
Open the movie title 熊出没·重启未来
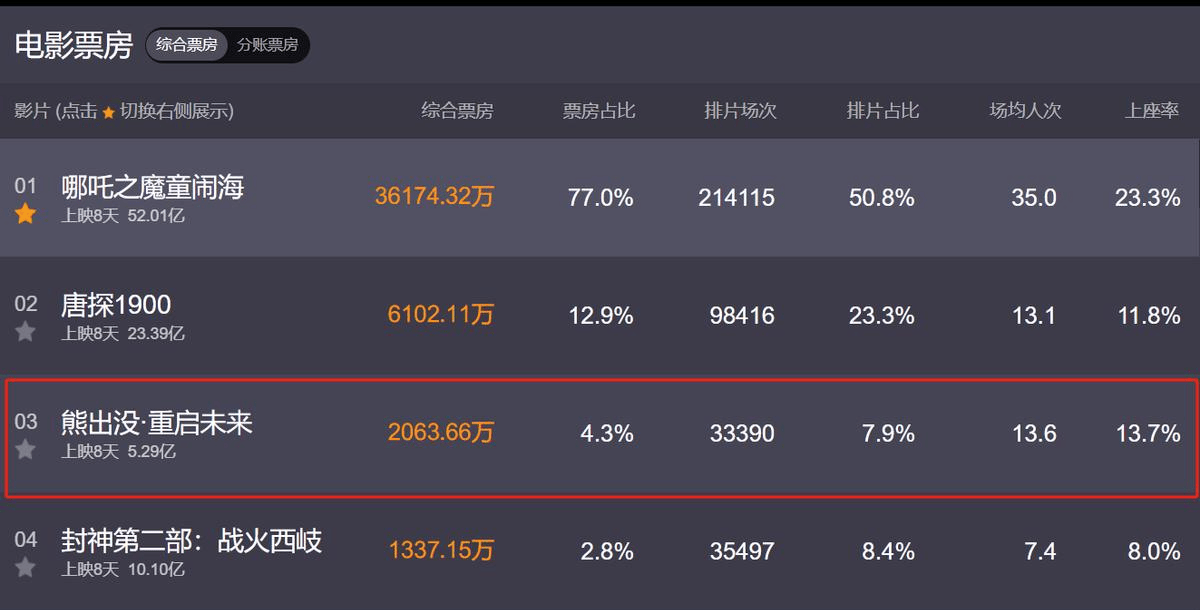(157, 423)
